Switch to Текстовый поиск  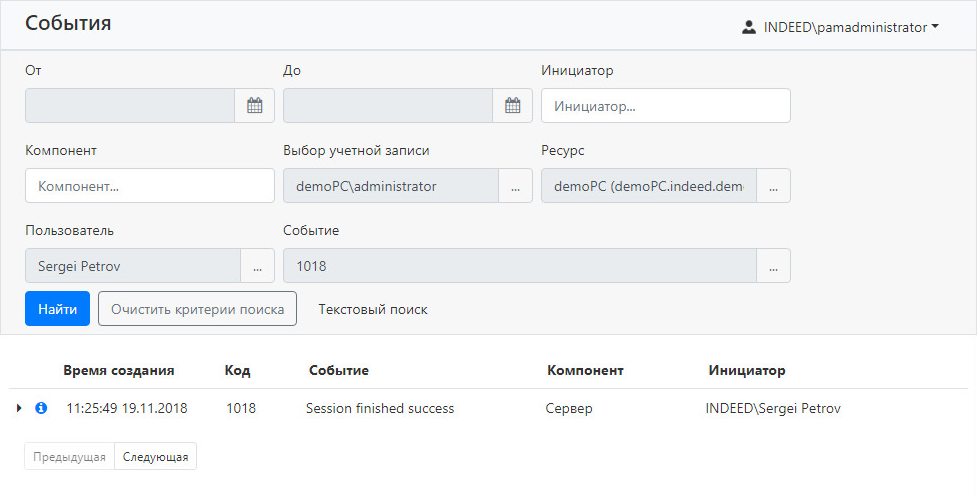click(x=373, y=309)
